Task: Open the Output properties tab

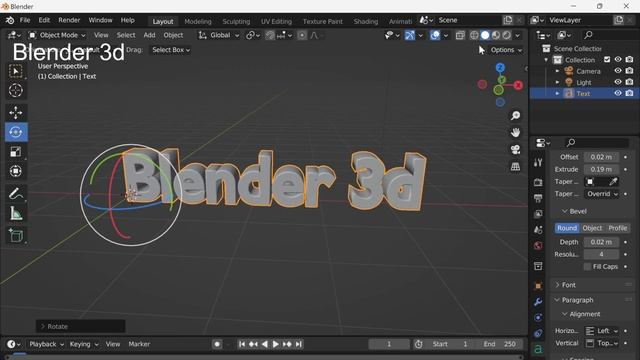Action: pos(538,198)
